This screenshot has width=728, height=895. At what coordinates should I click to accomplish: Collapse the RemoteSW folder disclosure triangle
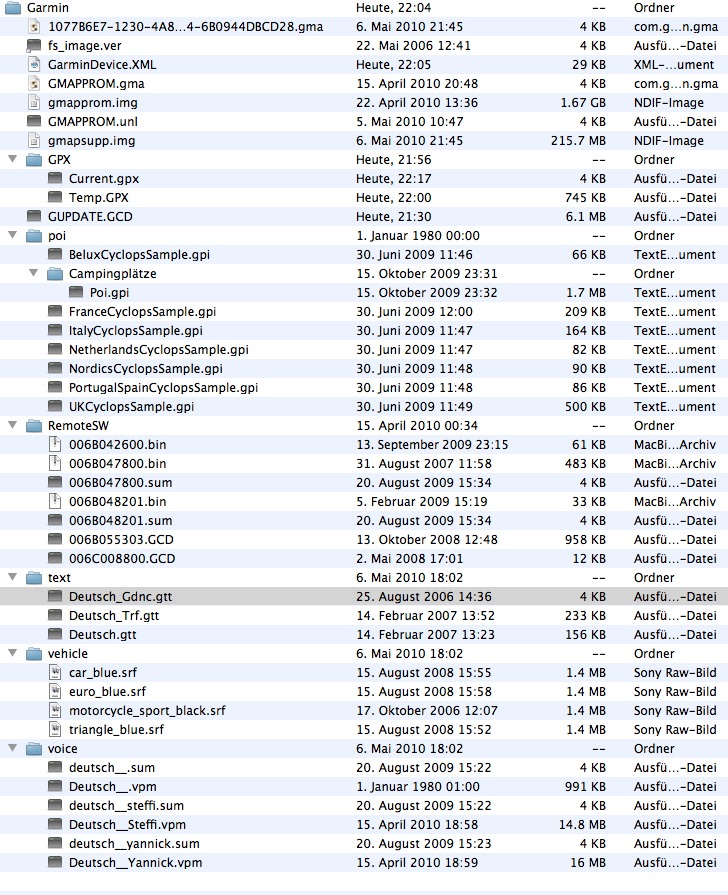point(12,425)
